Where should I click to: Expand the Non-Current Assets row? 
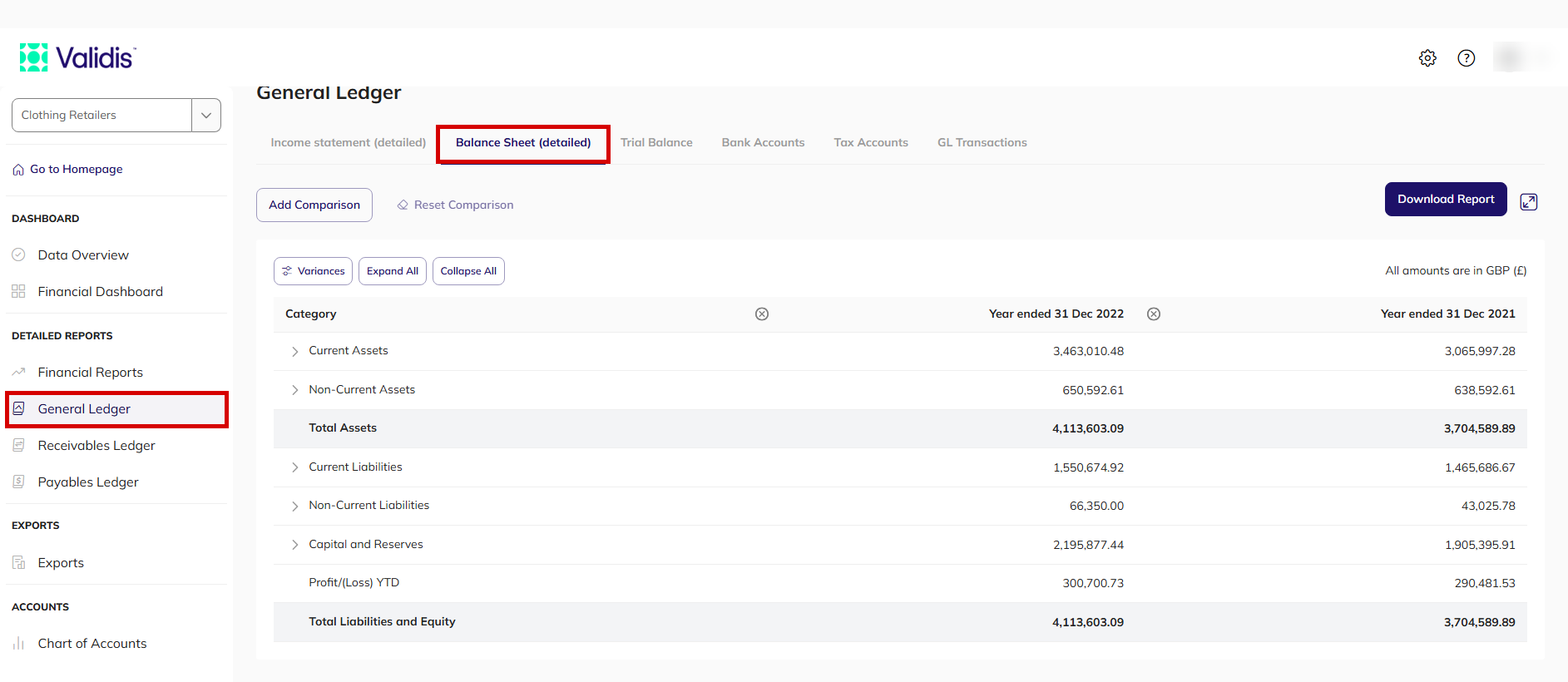pyautogui.click(x=295, y=390)
